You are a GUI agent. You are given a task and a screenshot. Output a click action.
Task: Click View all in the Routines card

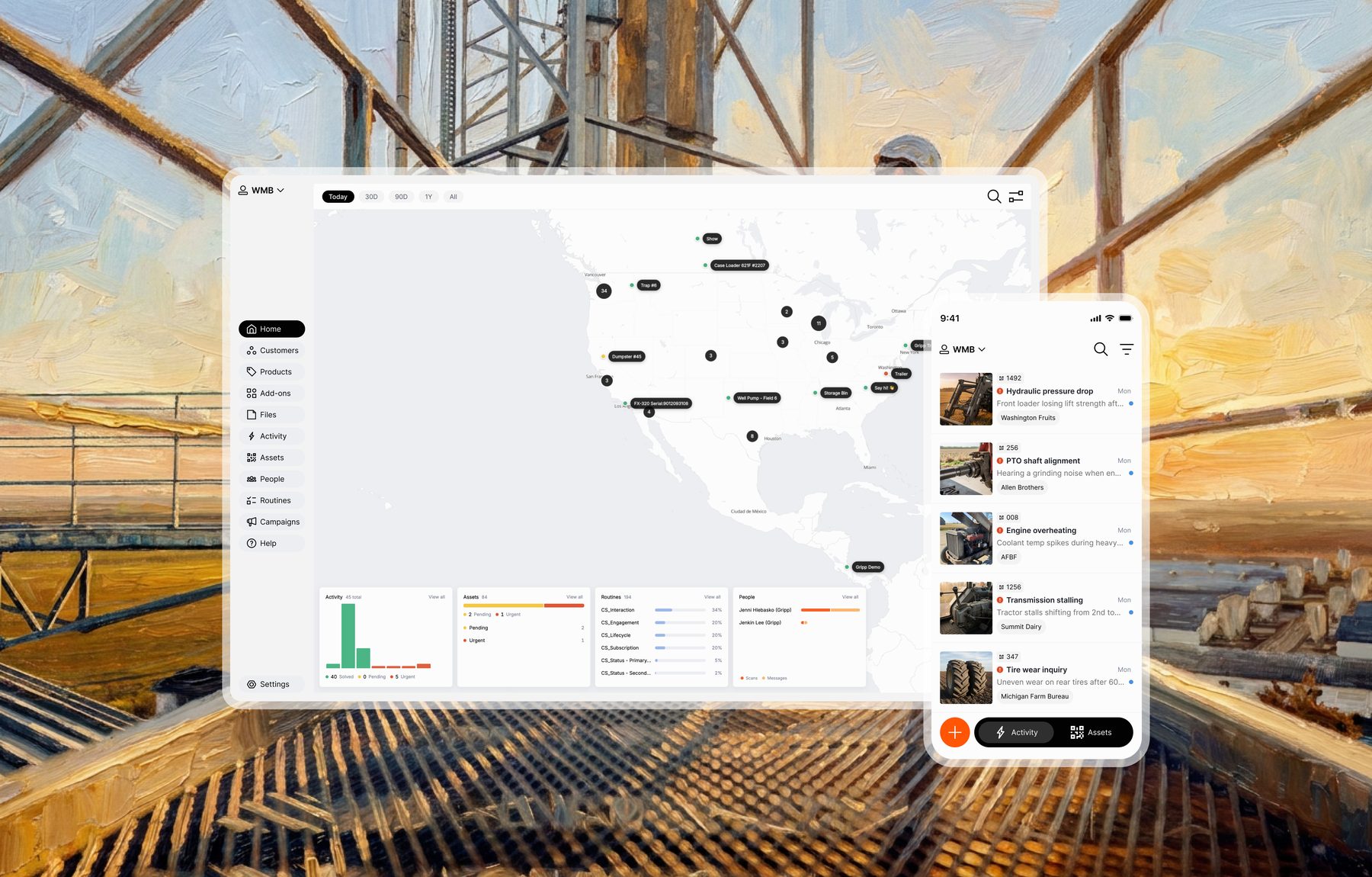(713, 597)
